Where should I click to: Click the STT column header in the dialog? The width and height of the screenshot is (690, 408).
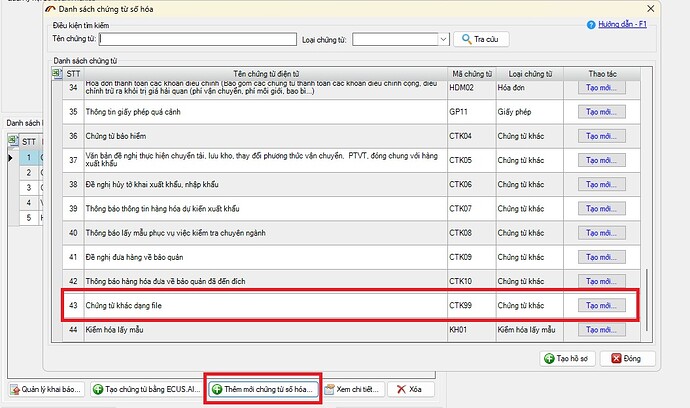pyautogui.click(x=73, y=74)
